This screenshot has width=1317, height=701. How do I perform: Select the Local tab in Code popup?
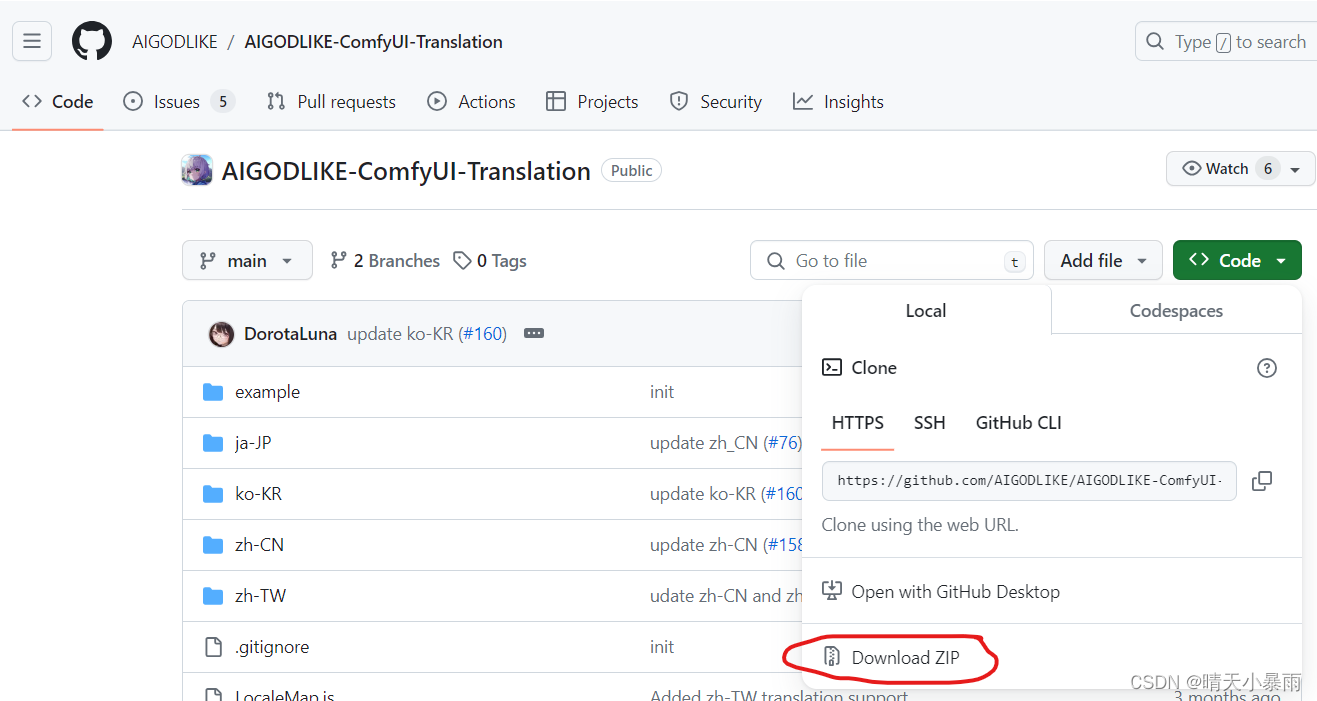(x=926, y=311)
